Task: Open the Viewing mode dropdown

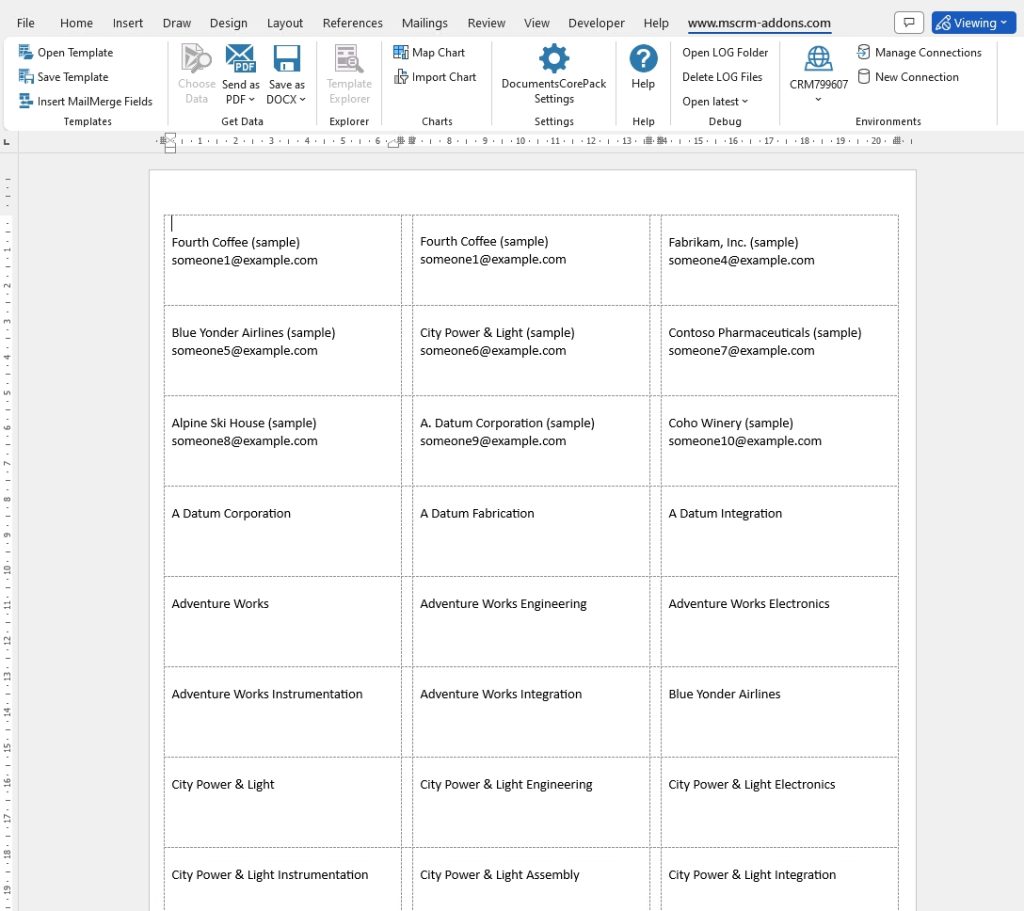Action: (x=973, y=23)
